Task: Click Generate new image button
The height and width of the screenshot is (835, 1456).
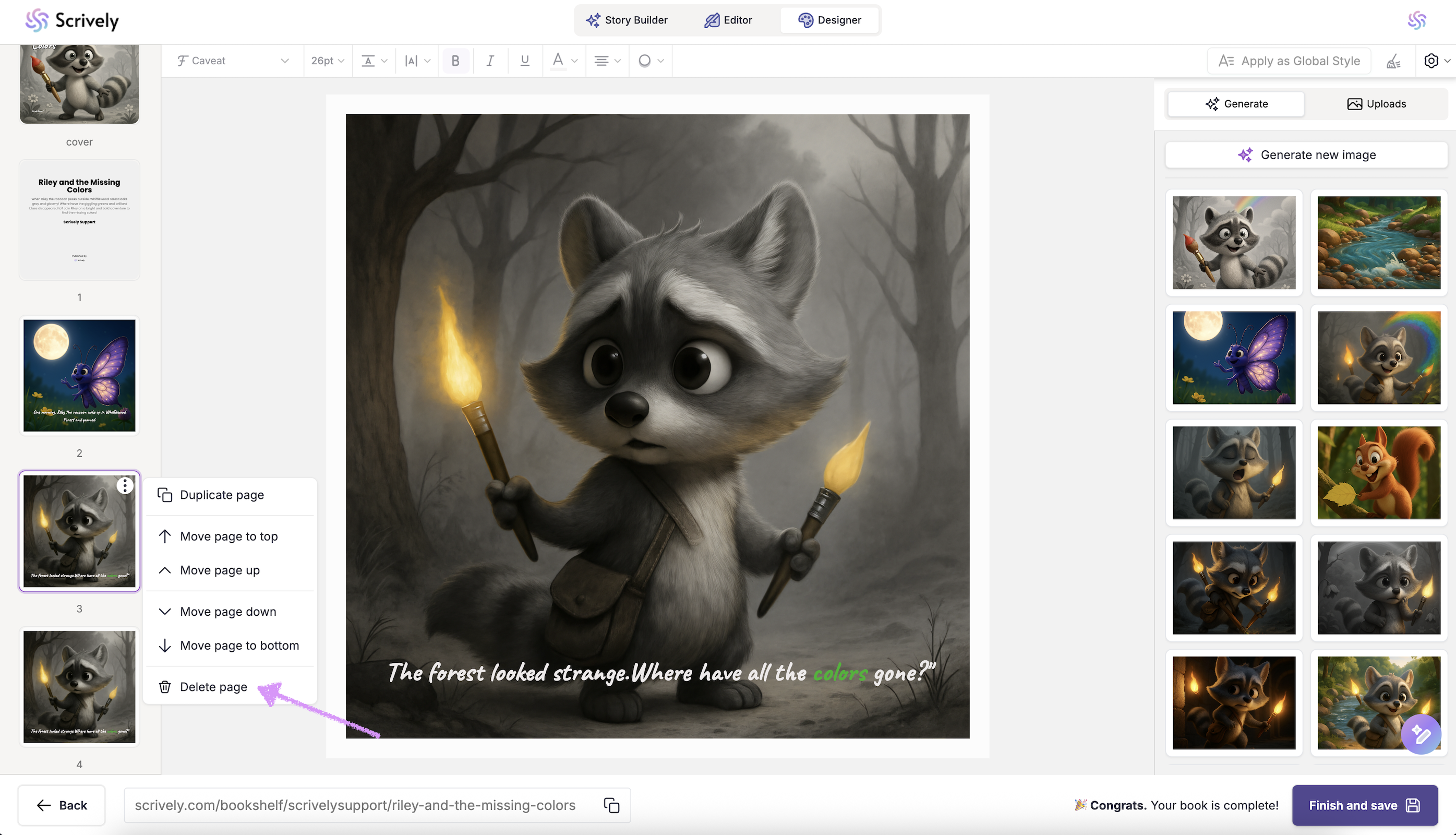Action: tap(1306, 155)
